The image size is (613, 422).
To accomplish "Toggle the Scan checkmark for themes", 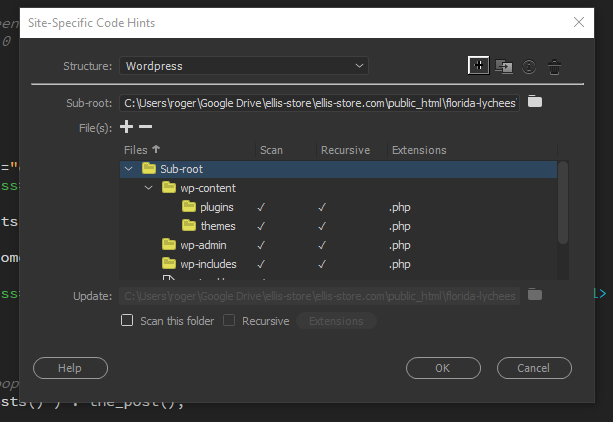I will coord(261,226).
